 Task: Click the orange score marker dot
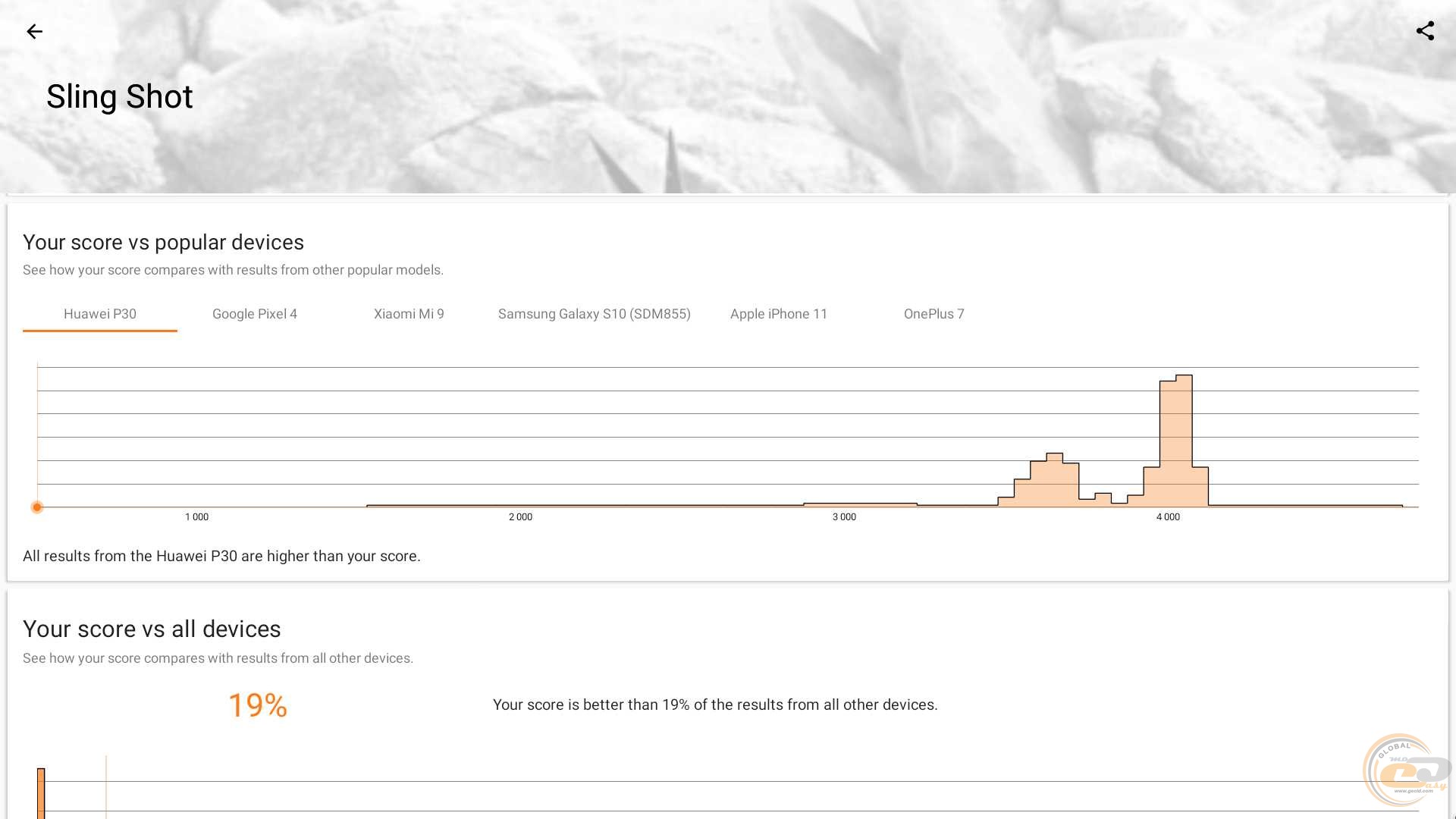tap(37, 507)
